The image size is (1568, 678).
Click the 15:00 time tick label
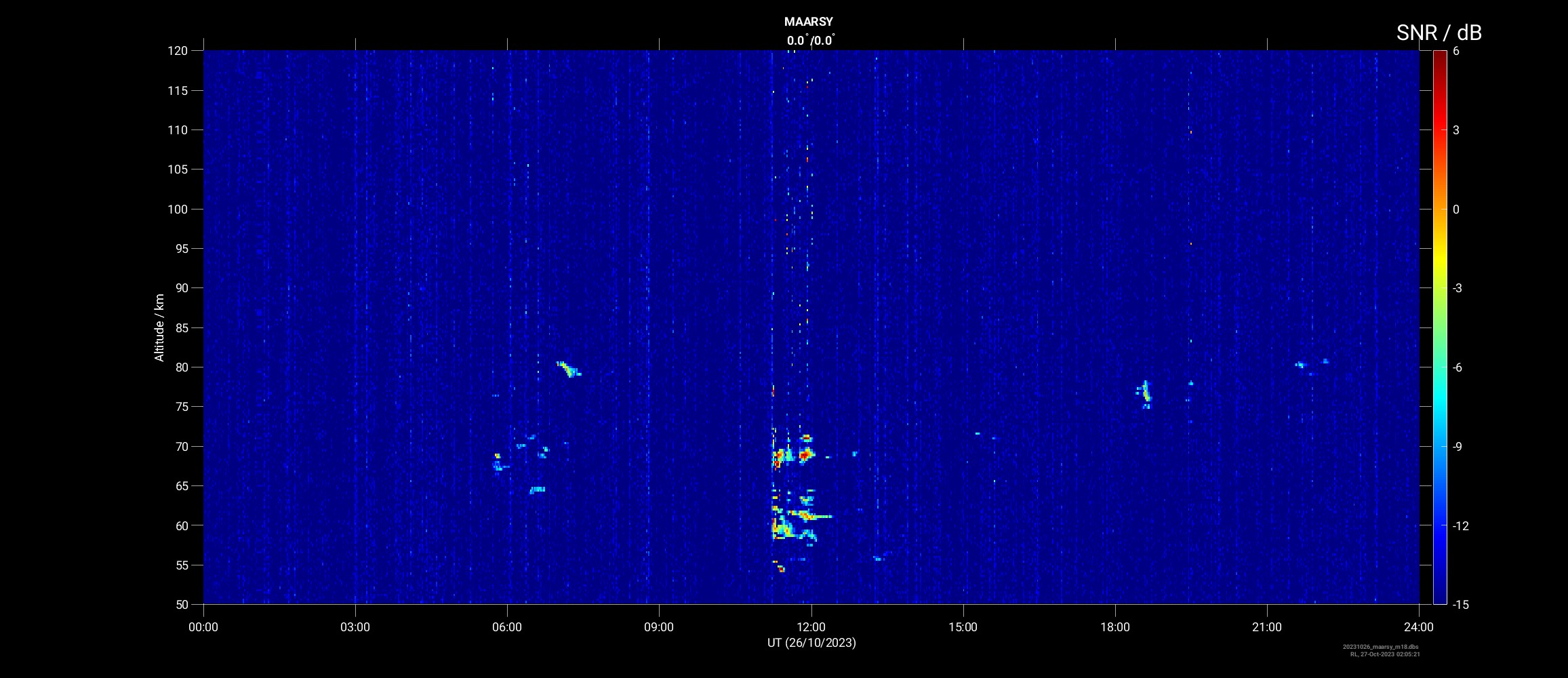tap(963, 627)
